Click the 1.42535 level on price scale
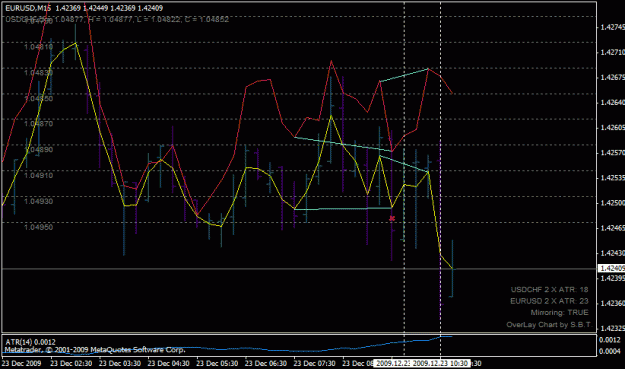 [x=612, y=178]
